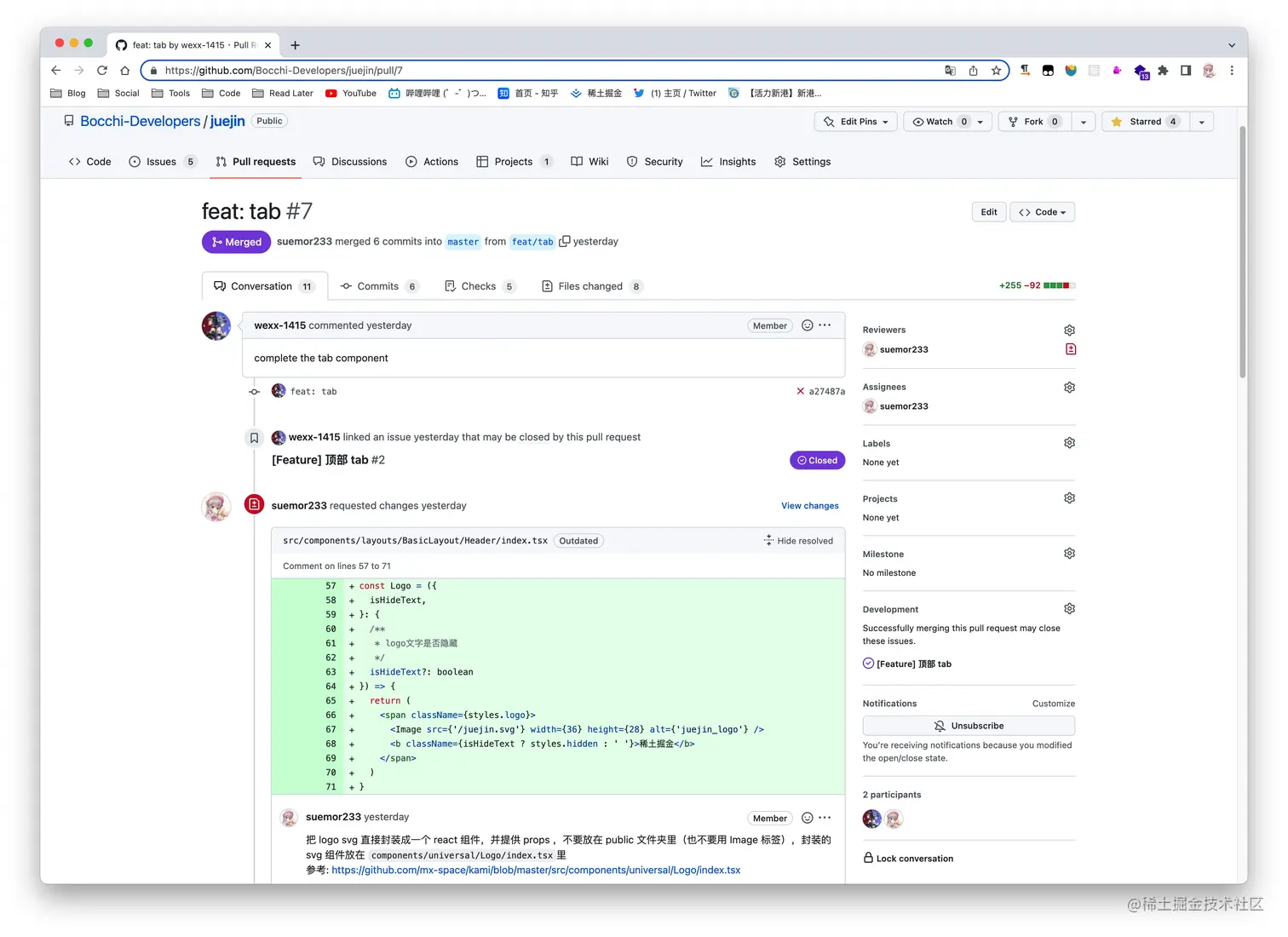Open commit a27487a
Viewport: 1288px width, 937px height.
(x=826, y=392)
